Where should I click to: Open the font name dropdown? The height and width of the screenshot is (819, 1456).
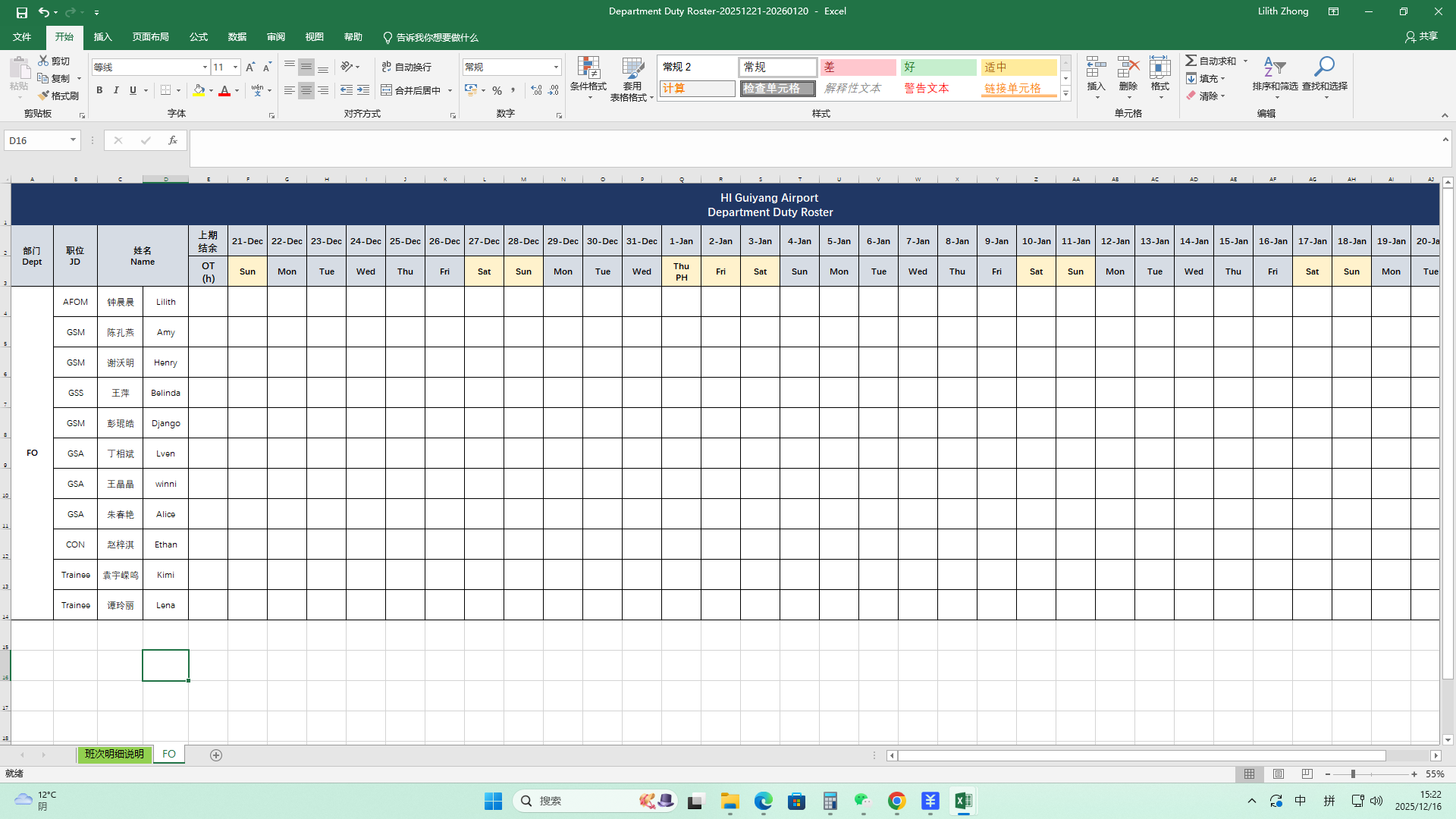(x=204, y=67)
